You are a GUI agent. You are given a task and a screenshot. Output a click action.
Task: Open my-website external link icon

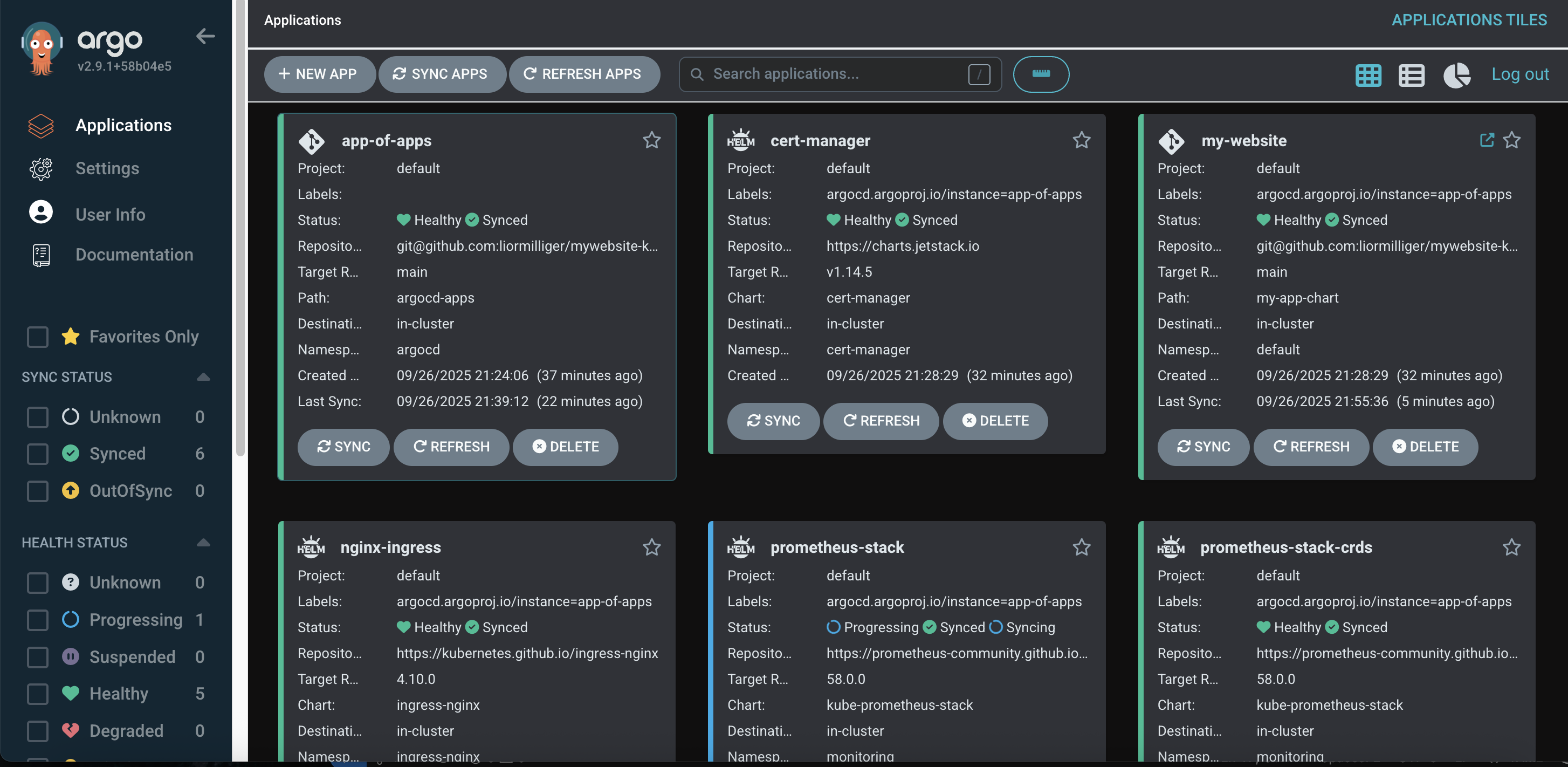tap(1487, 140)
